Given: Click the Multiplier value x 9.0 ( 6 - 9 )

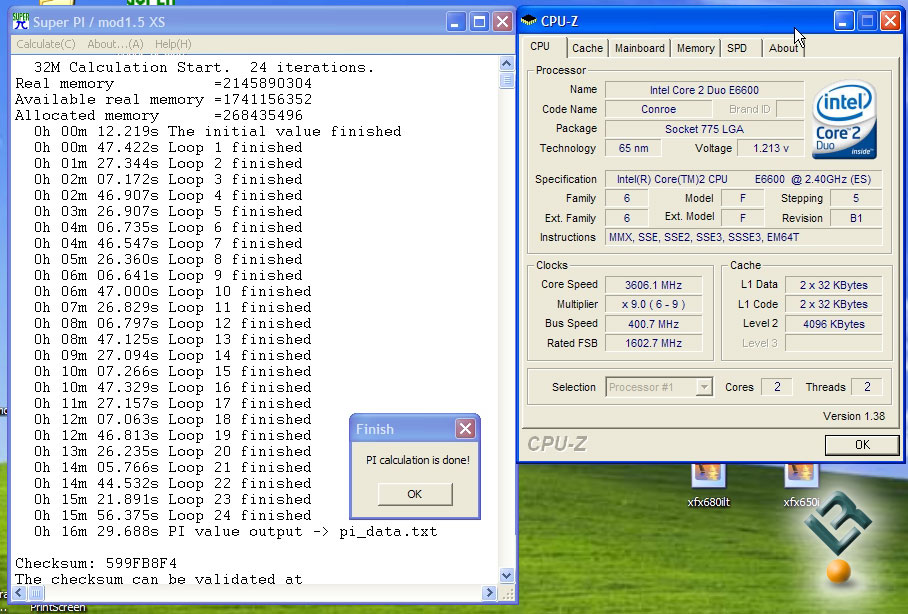Looking at the screenshot, I should click(653, 304).
